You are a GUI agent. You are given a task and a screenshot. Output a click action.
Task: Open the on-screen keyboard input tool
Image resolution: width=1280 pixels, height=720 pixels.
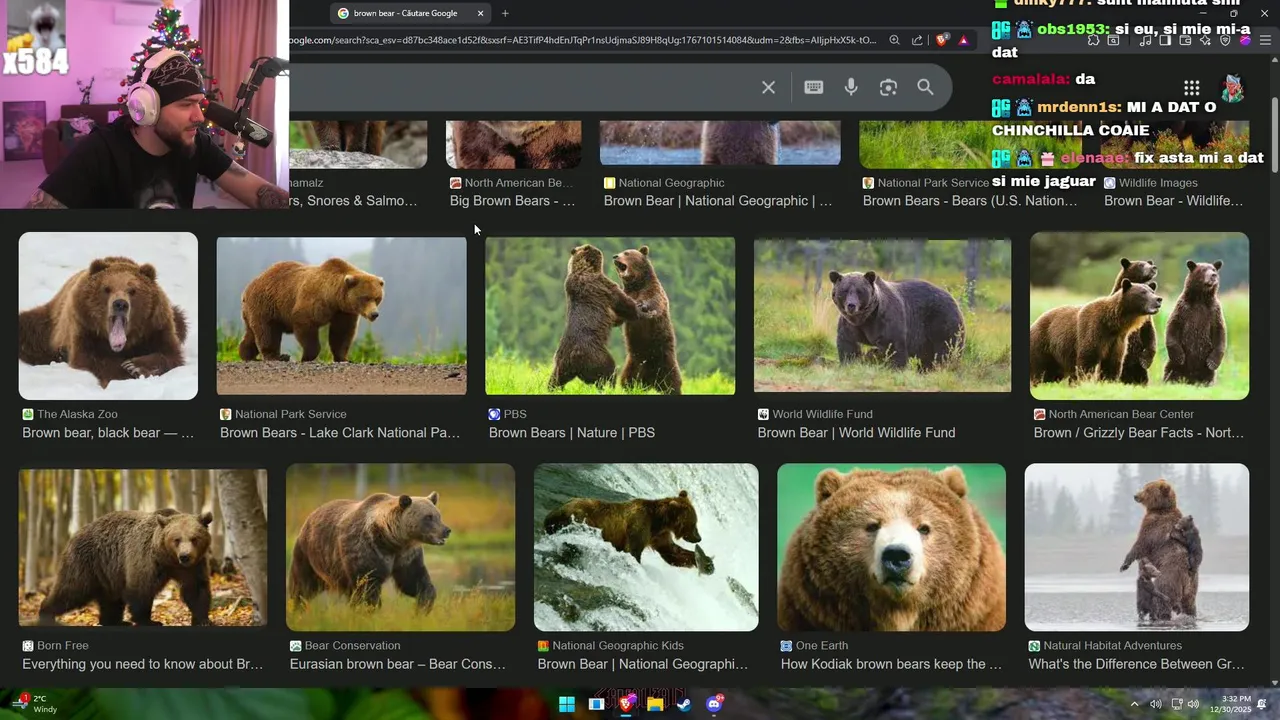(x=813, y=87)
